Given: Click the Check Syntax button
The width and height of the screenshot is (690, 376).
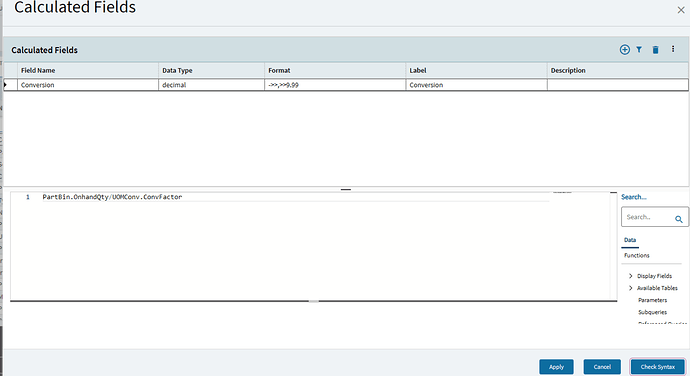Looking at the screenshot, I should (x=657, y=367).
